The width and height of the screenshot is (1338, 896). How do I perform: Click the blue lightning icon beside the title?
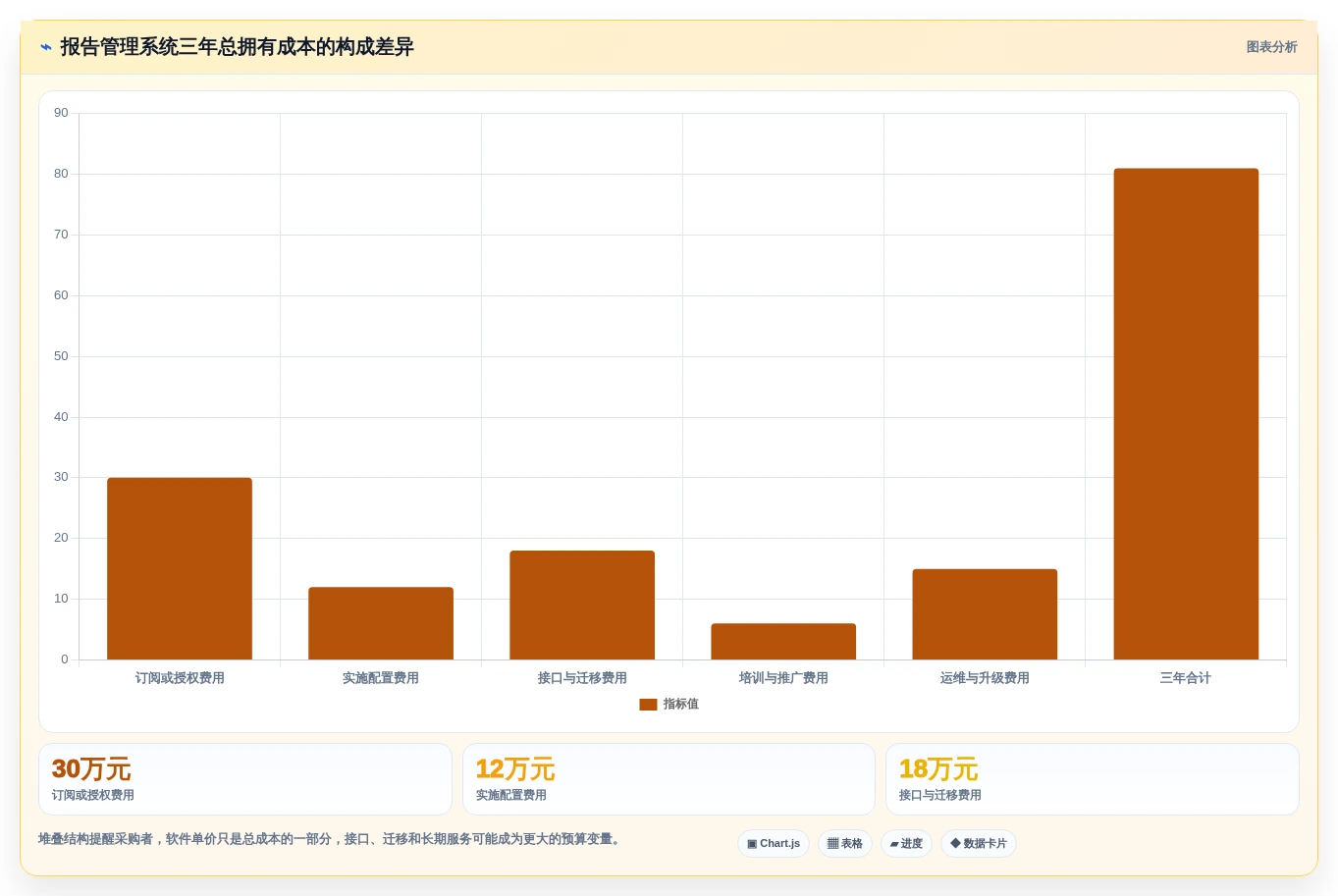click(x=46, y=47)
